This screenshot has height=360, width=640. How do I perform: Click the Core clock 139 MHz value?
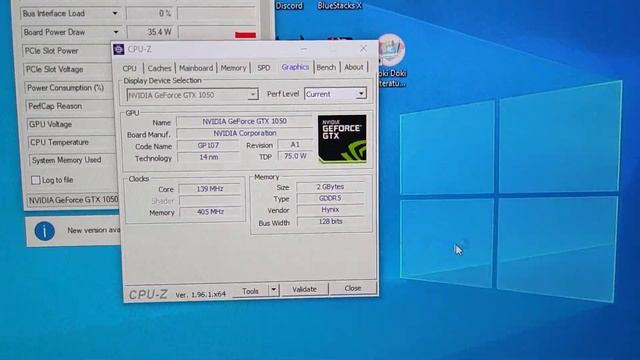coord(210,189)
